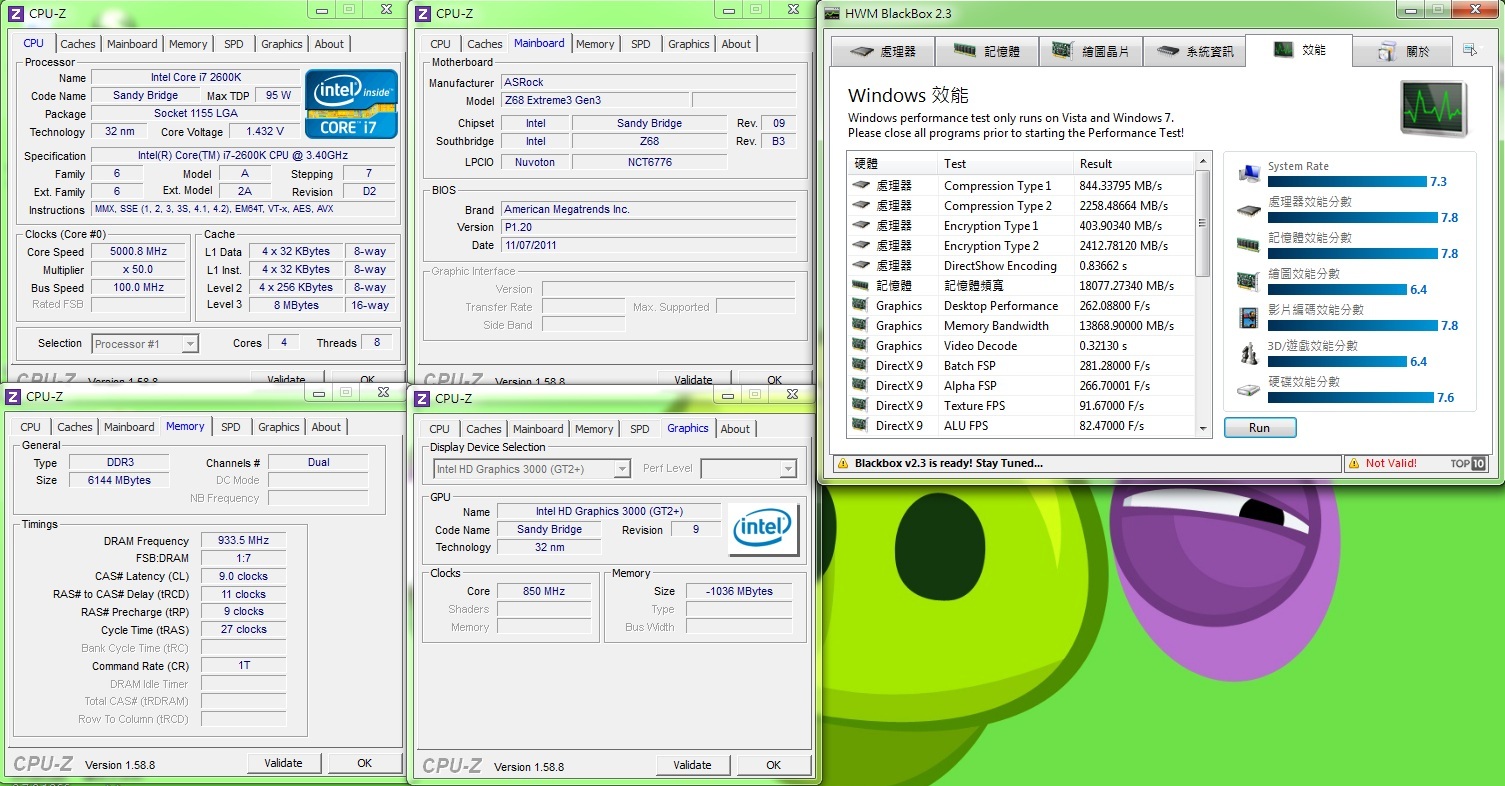The image size is (1505, 786).
Task: Open Caches tab in CPU-Z window showing Processor
Action: pyautogui.click(x=78, y=44)
